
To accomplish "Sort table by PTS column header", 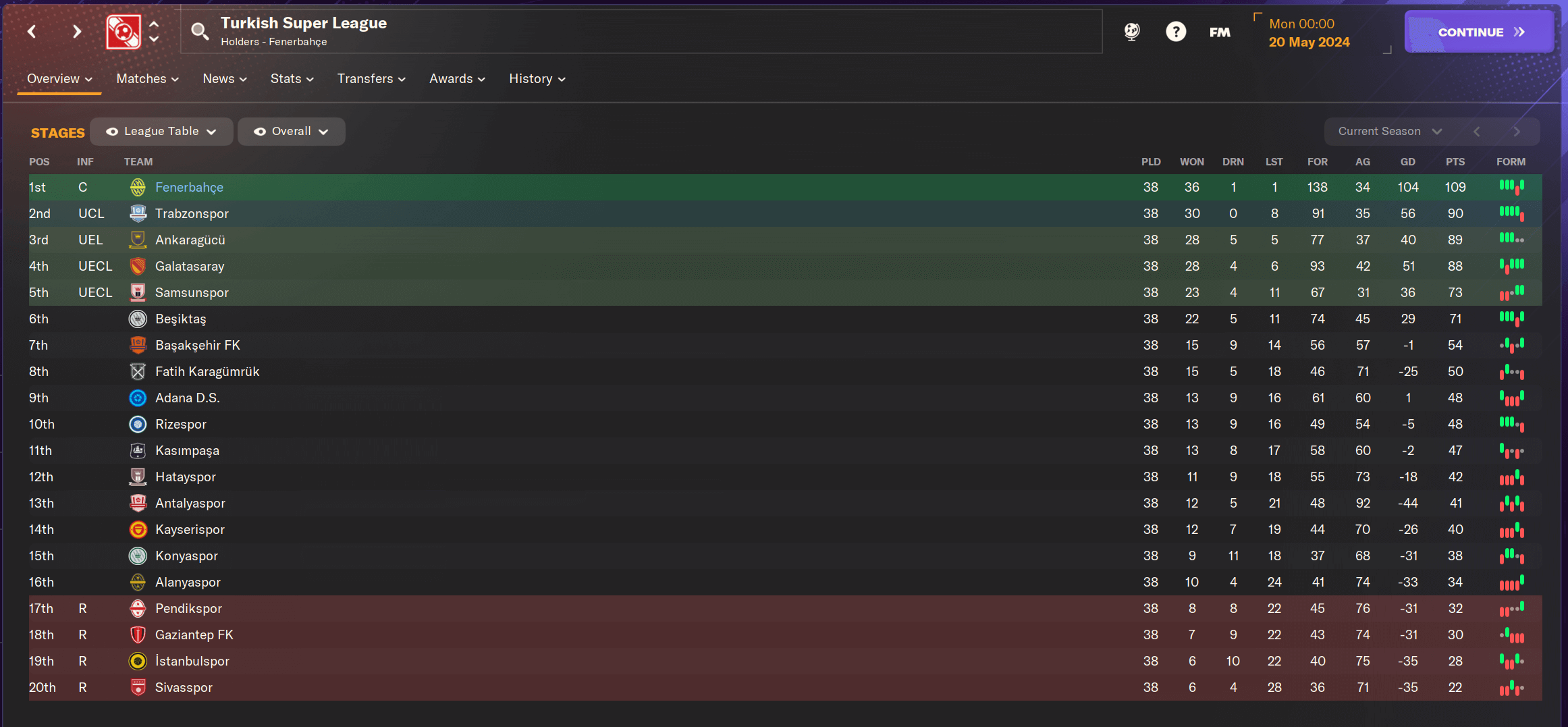I will pyautogui.click(x=1455, y=162).
